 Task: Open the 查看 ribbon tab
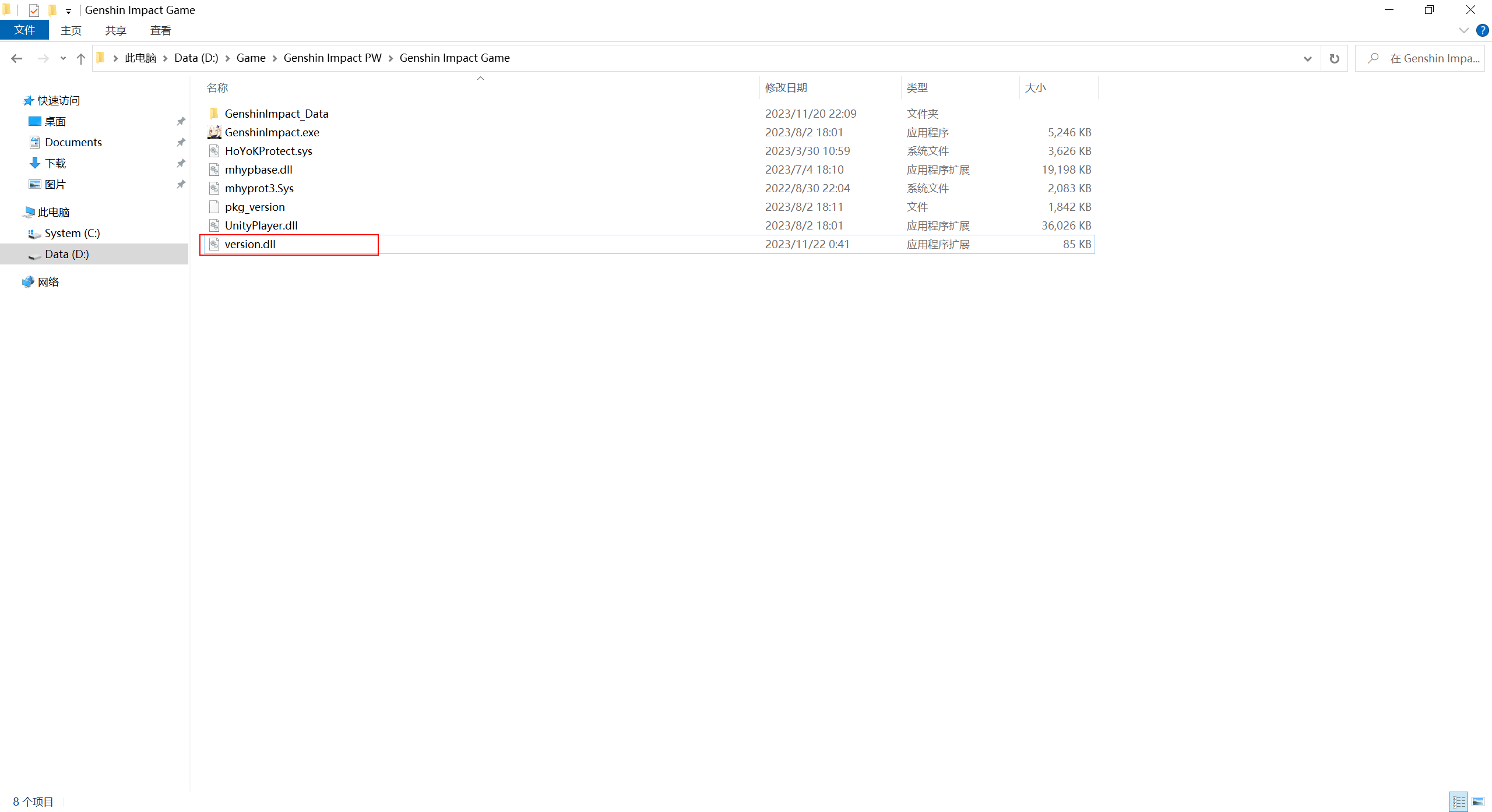coord(161,30)
